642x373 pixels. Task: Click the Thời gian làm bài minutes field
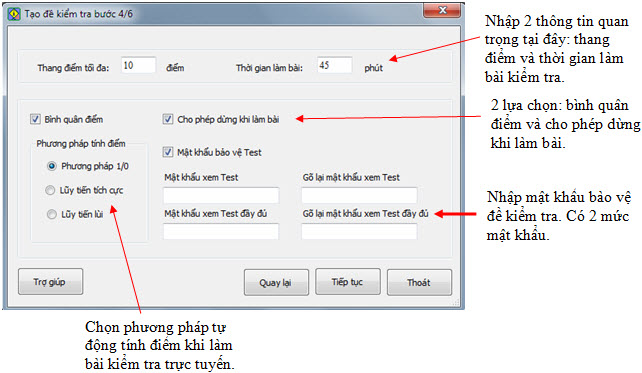click(335, 66)
